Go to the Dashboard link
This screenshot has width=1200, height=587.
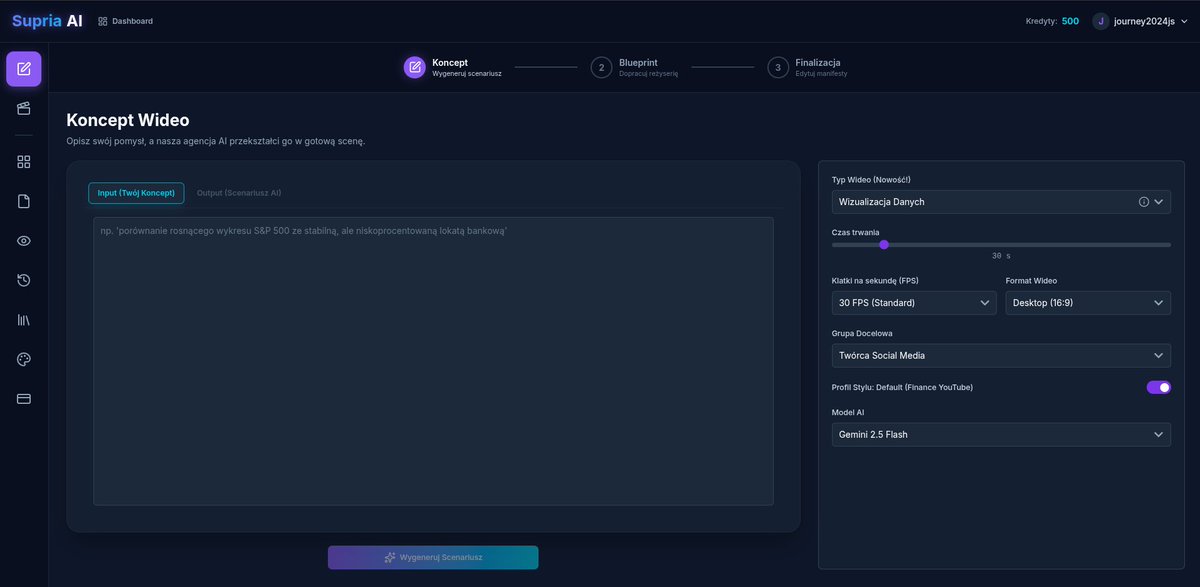coord(125,21)
